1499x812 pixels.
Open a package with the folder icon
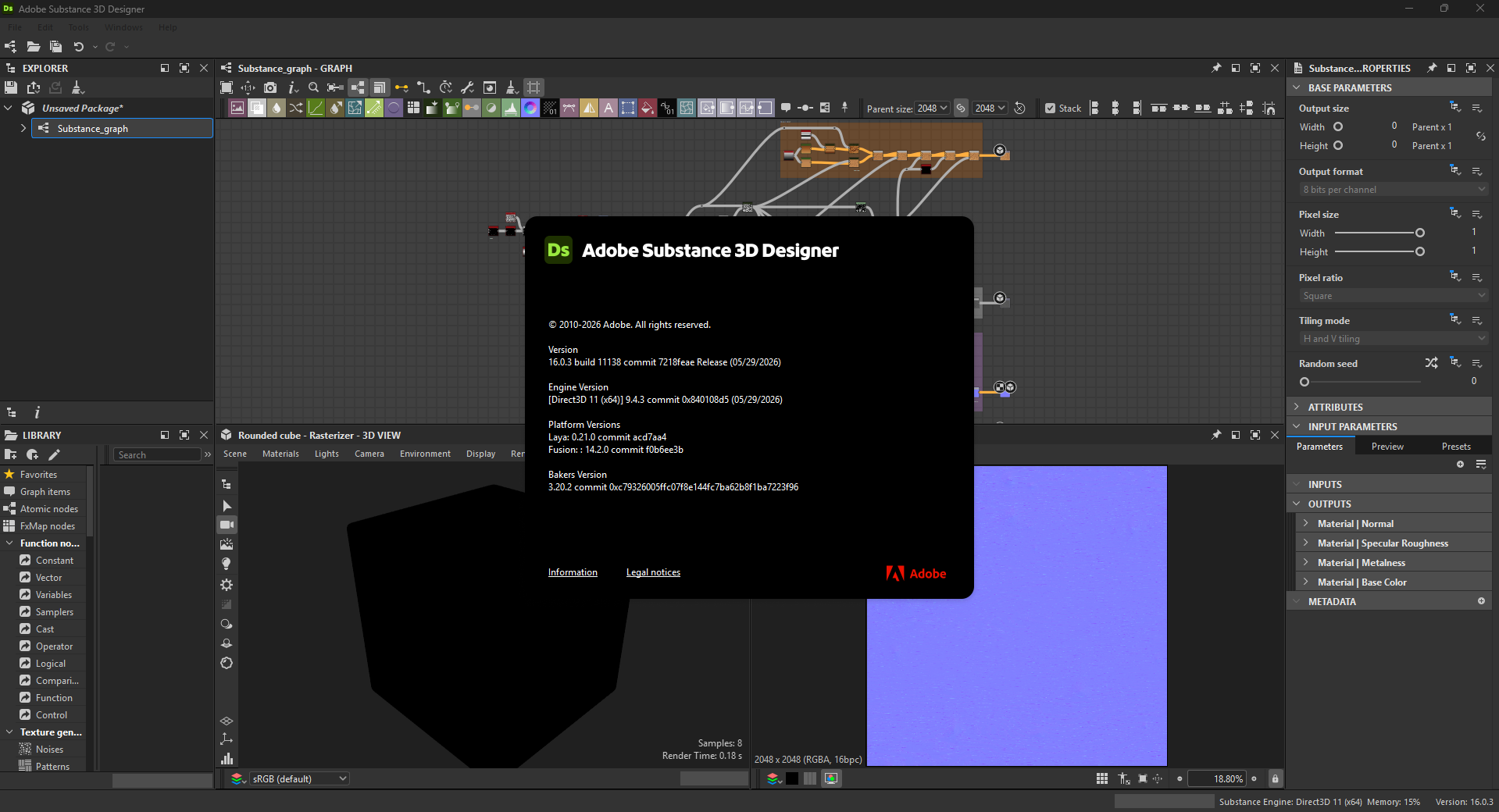[33, 47]
